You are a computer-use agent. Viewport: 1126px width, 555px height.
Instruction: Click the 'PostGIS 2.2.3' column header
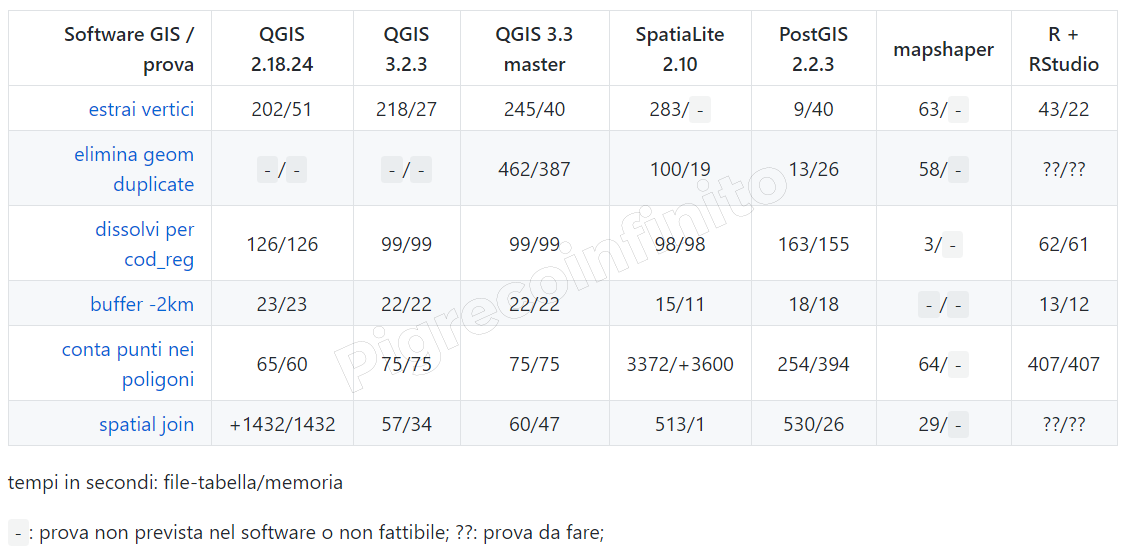tap(813, 49)
